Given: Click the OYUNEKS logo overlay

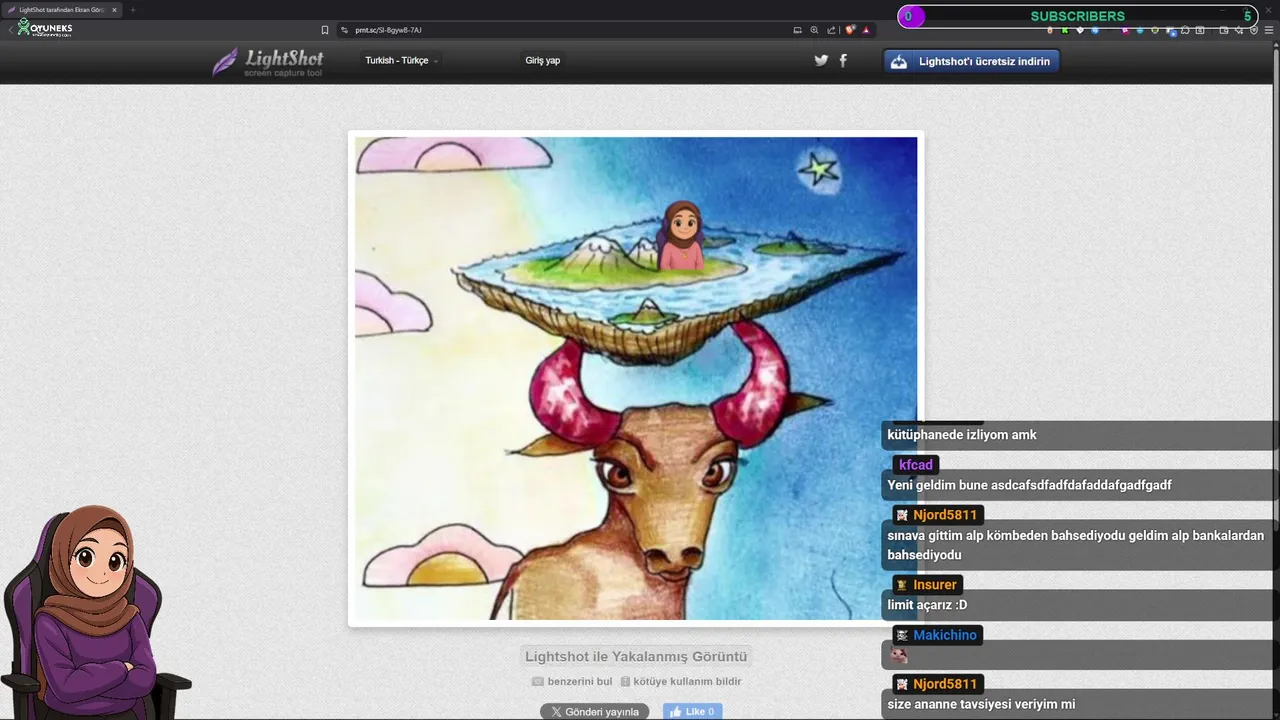Looking at the screenshot, I should pos(45,28).
